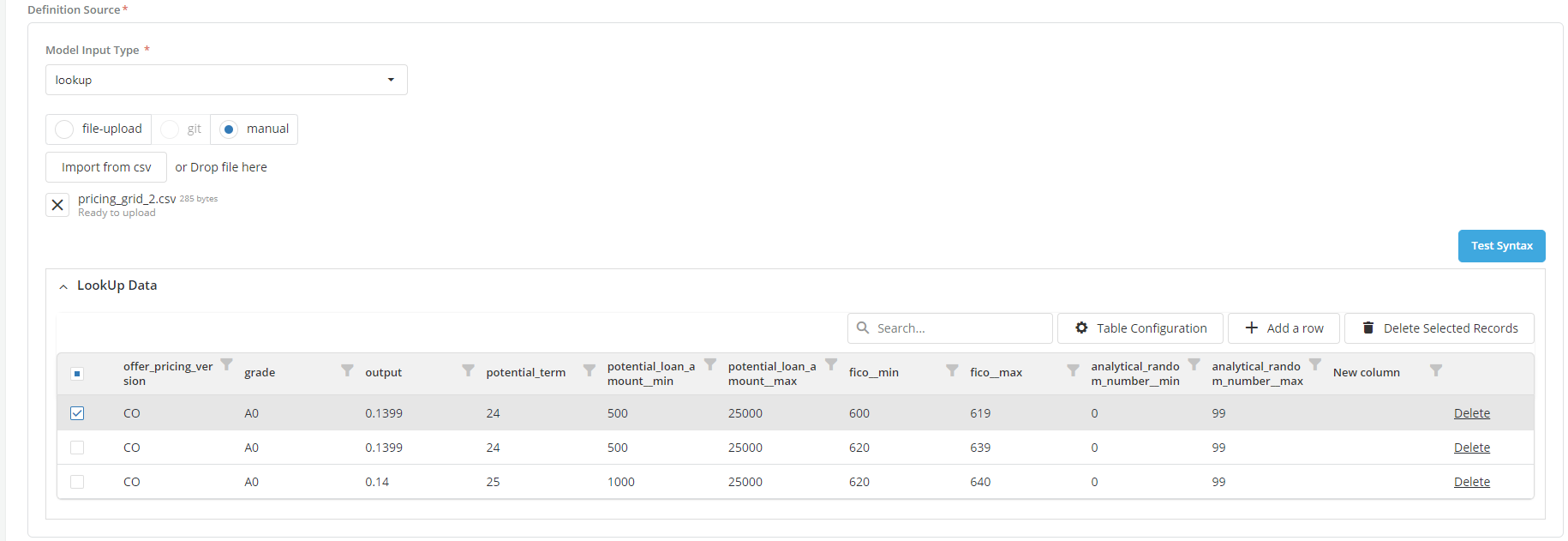Filter the fico_max column
The image size is (1568, 541).
pos(1073,370)
